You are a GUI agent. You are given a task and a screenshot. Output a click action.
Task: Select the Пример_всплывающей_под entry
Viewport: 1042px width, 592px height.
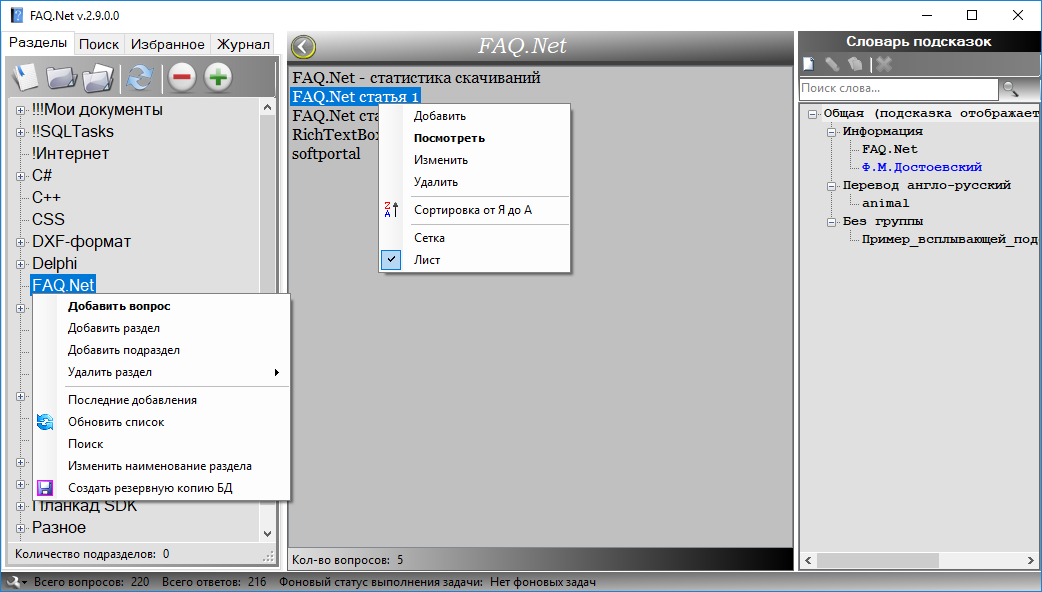click(x=950, y=240)
